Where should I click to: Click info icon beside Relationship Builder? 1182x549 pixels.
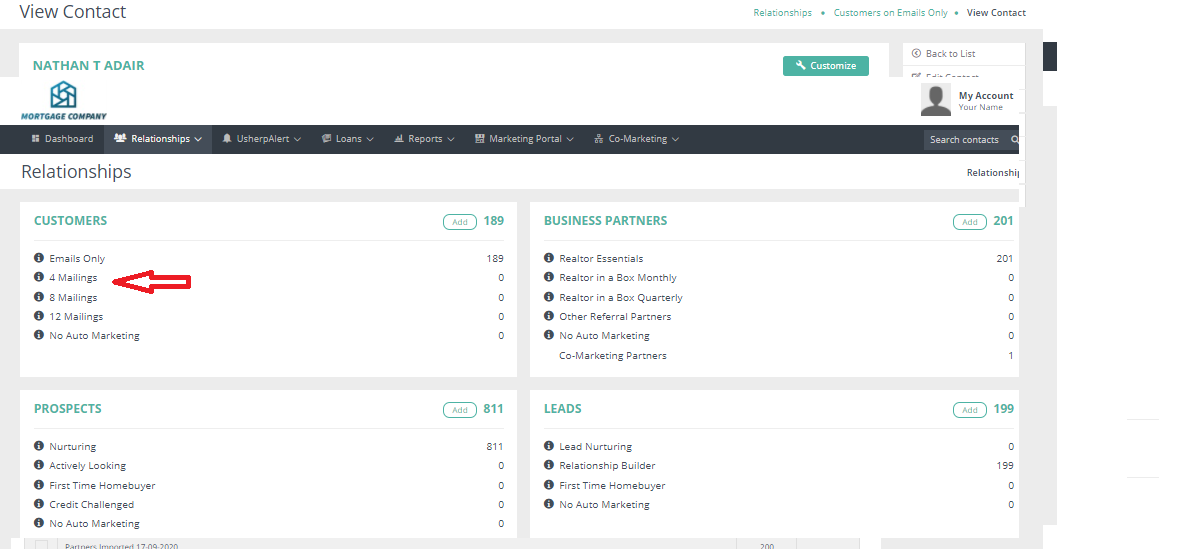coord(549,465)
